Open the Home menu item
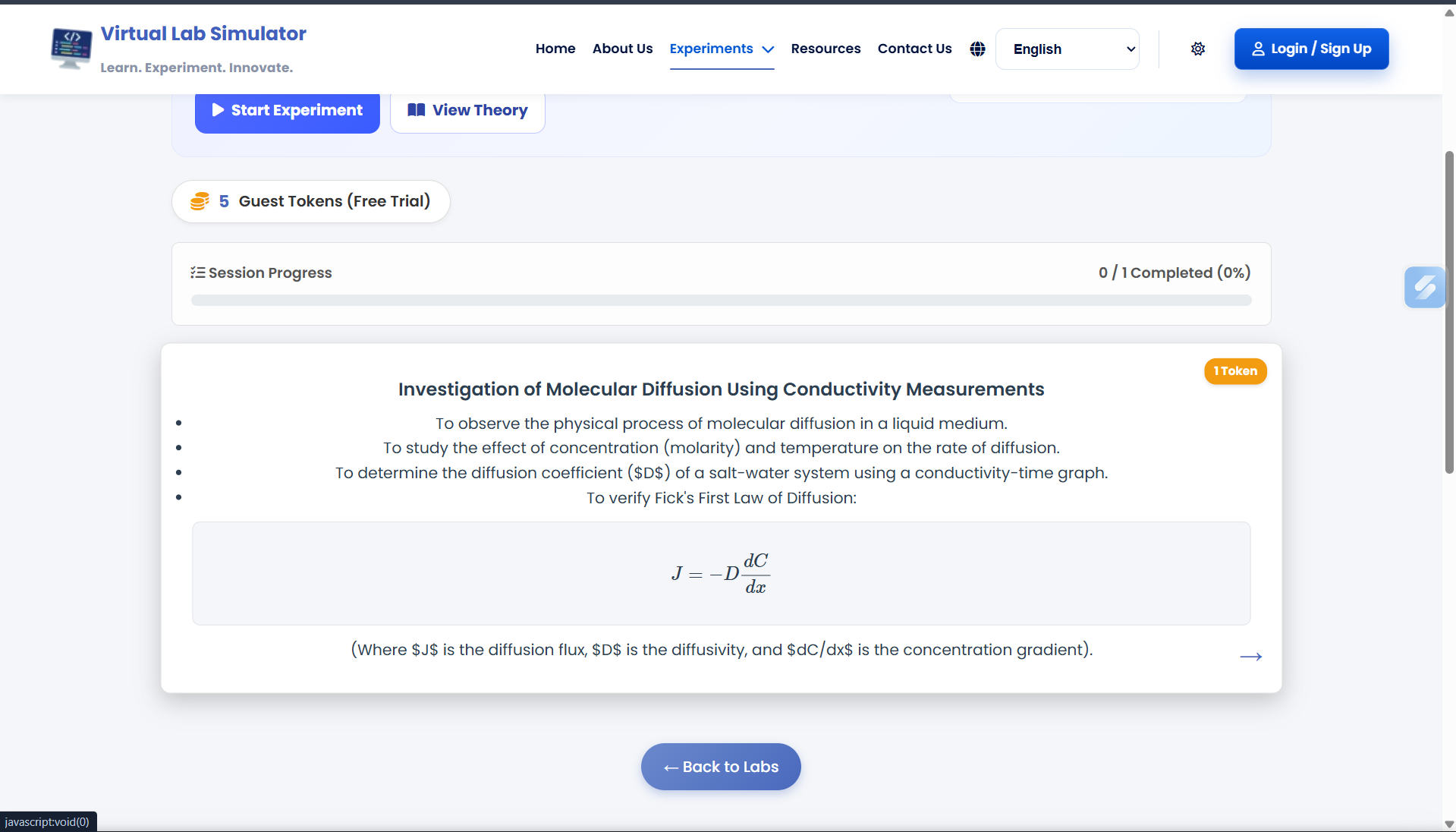The height and width of the screenshot is (832, 1456). (555, 49)
